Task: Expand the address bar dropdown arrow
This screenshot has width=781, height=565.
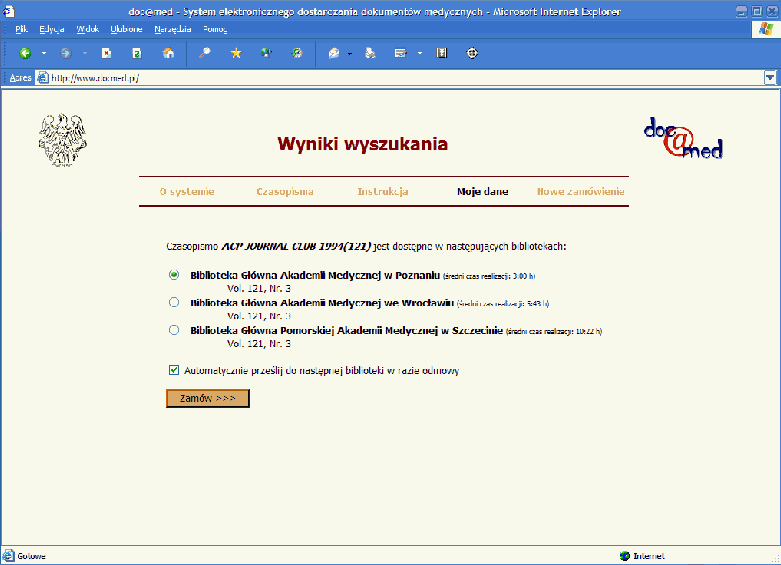Action: coord(770,77)
